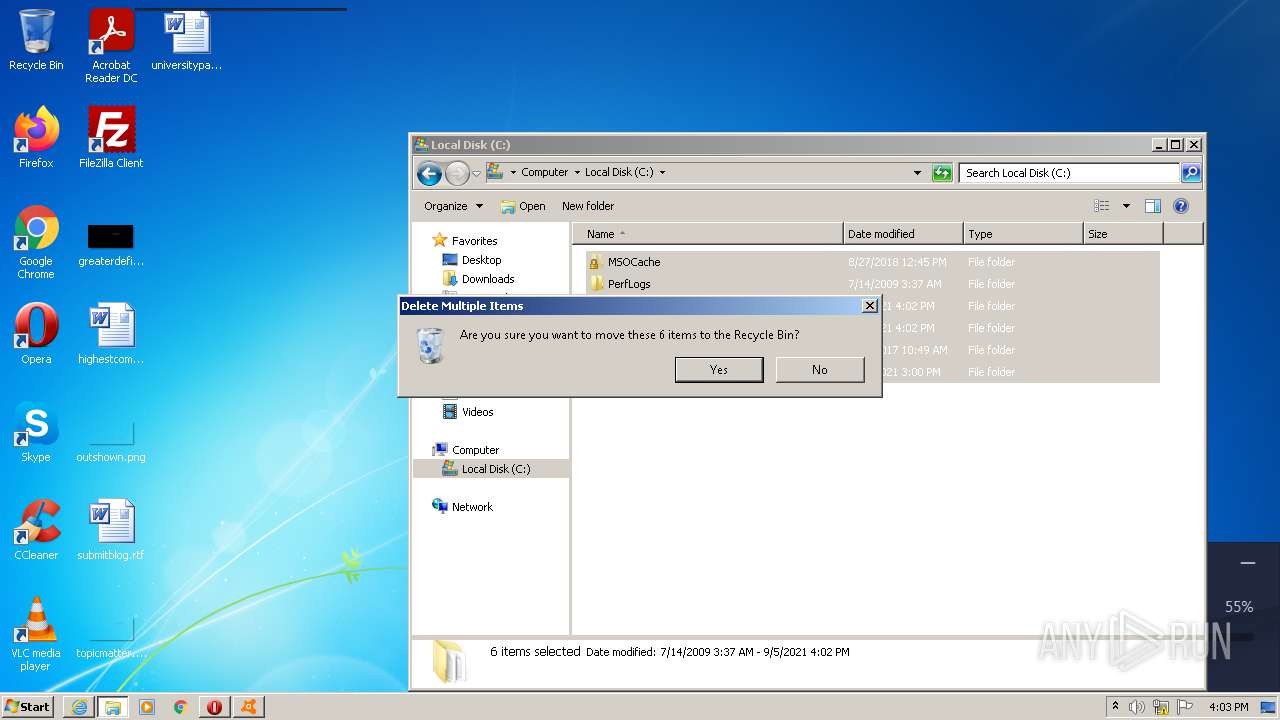The image size is (1280, 720).
Task: Click the search magnifier icon
Action: (1191, 173)
